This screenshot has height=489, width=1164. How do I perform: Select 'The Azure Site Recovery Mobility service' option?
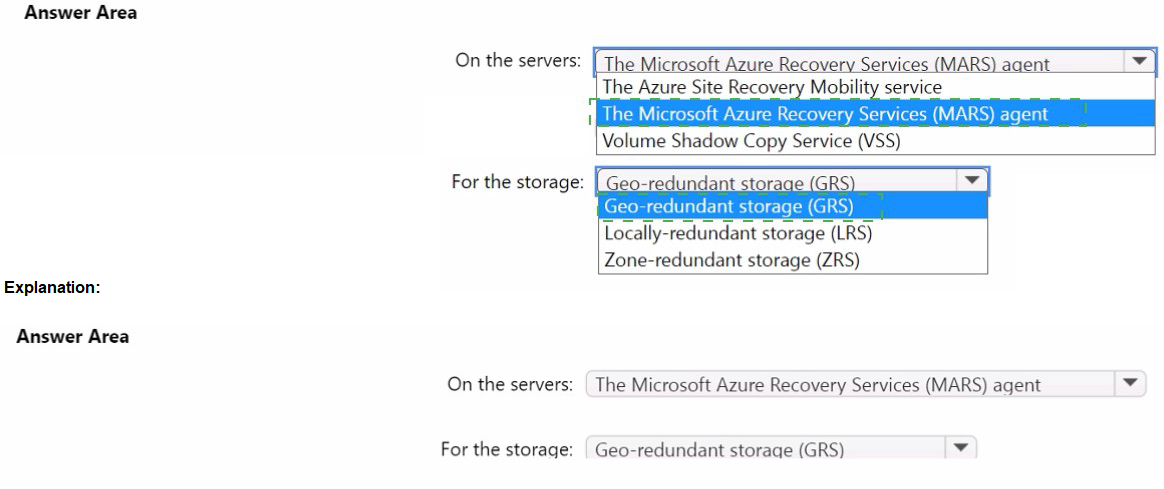click(x=771, y=88)
